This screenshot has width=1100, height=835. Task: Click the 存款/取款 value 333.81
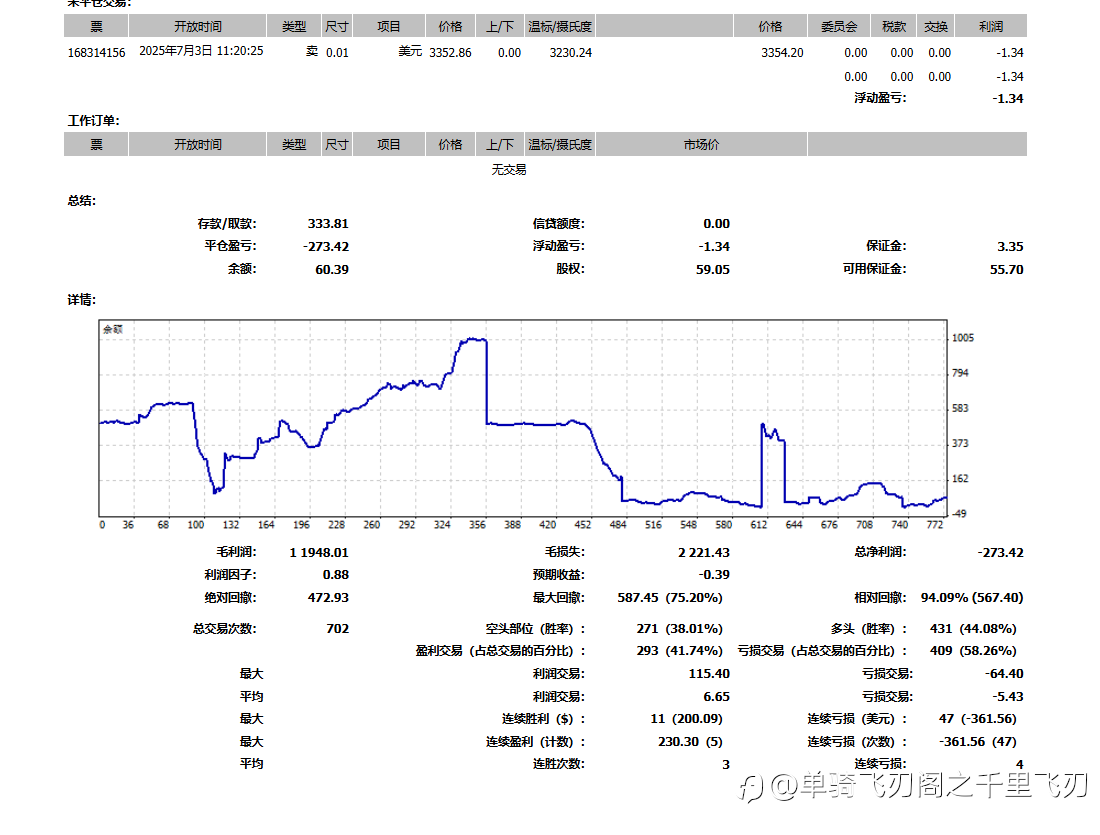pyautogui.click(x=328, y=224)
